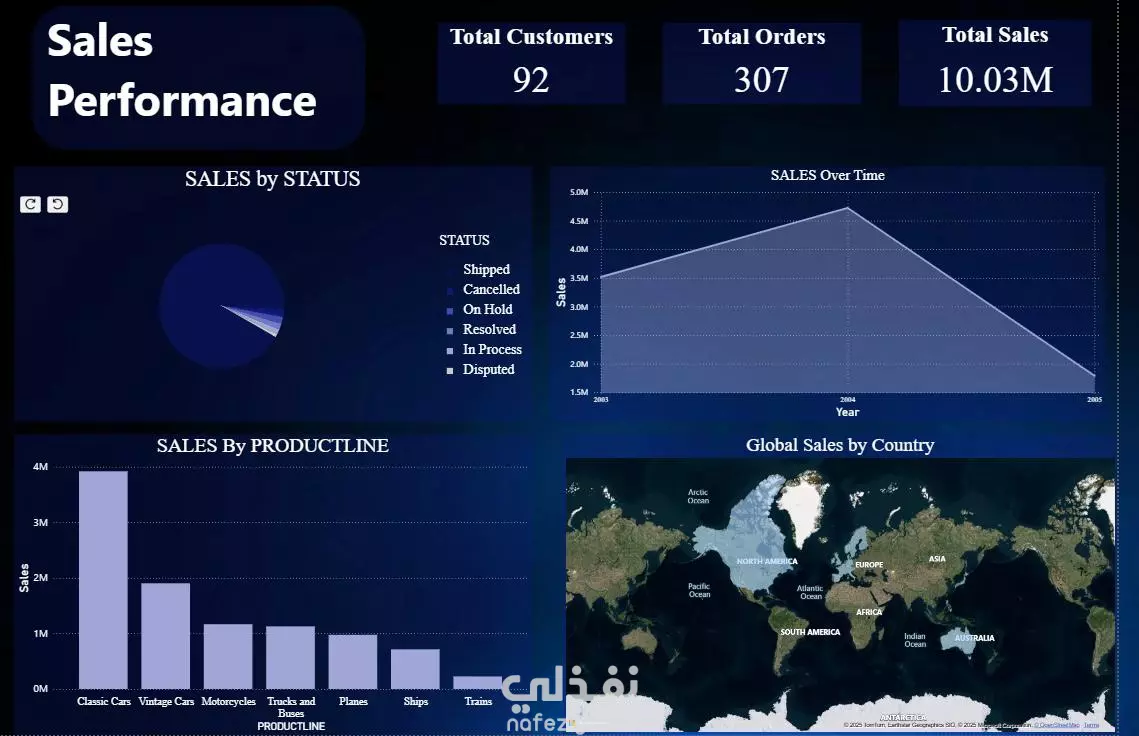
Task: Click the PRODUCTLINE axis title
Action: (291, 726)
